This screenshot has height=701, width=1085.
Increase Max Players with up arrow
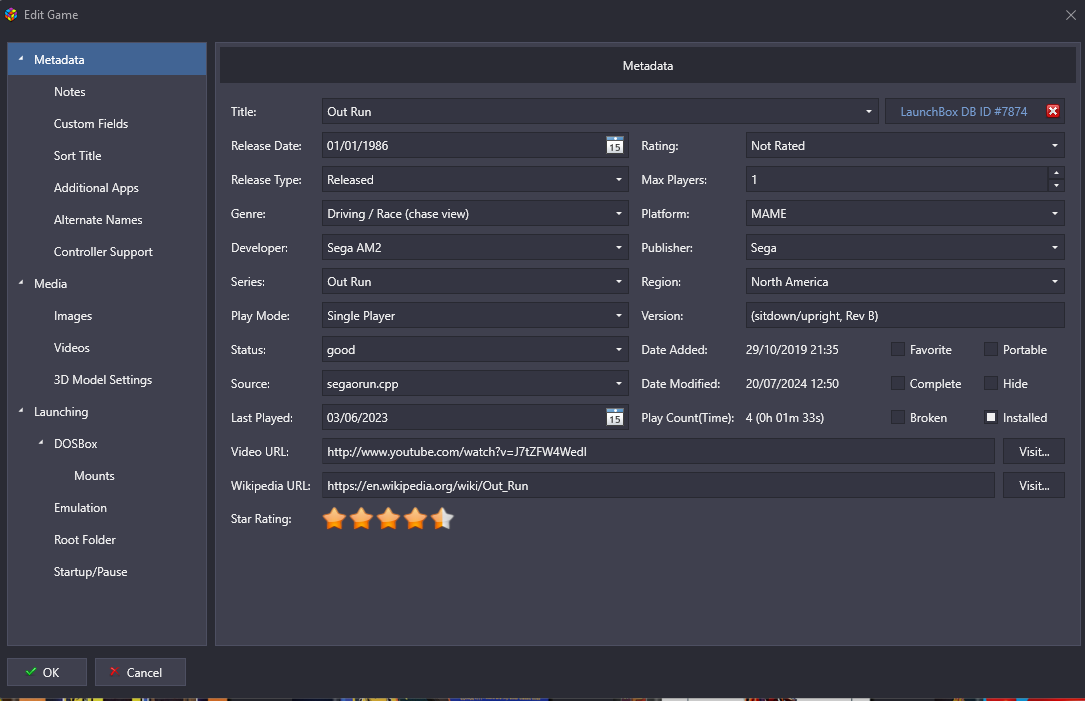[x=1056, y=173]
